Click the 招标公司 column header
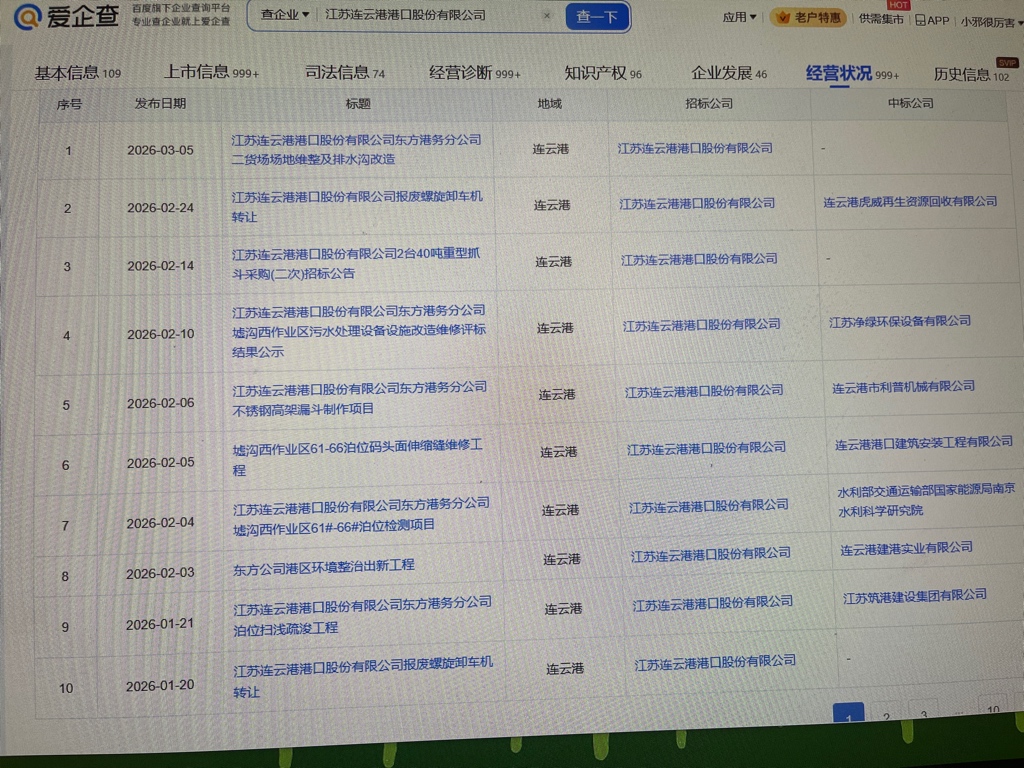The image size is (1024, 768). tap(709, 103)
